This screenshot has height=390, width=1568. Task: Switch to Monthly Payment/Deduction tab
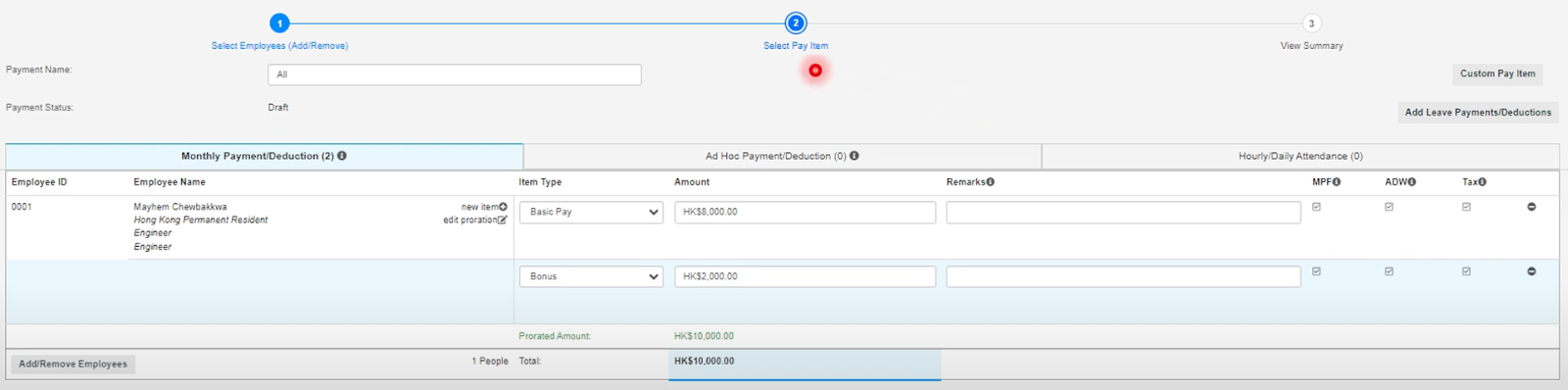coord(265,156)
